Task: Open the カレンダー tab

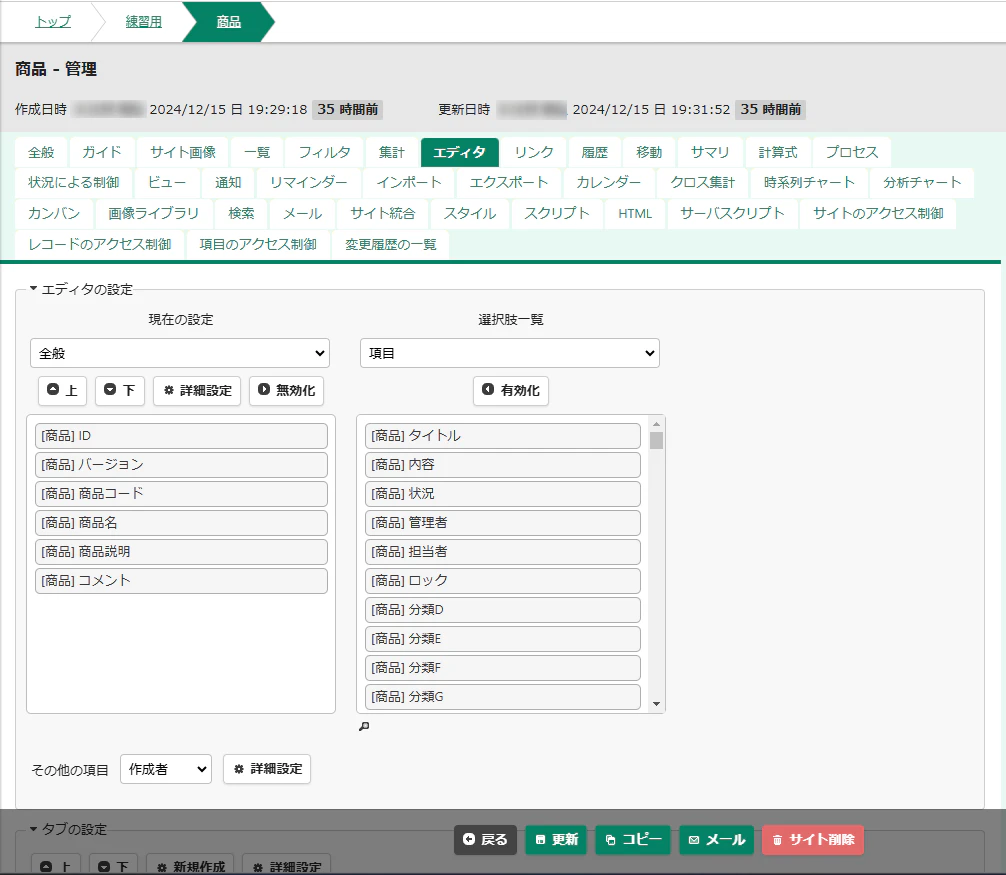Action: [x=608, y=183]
